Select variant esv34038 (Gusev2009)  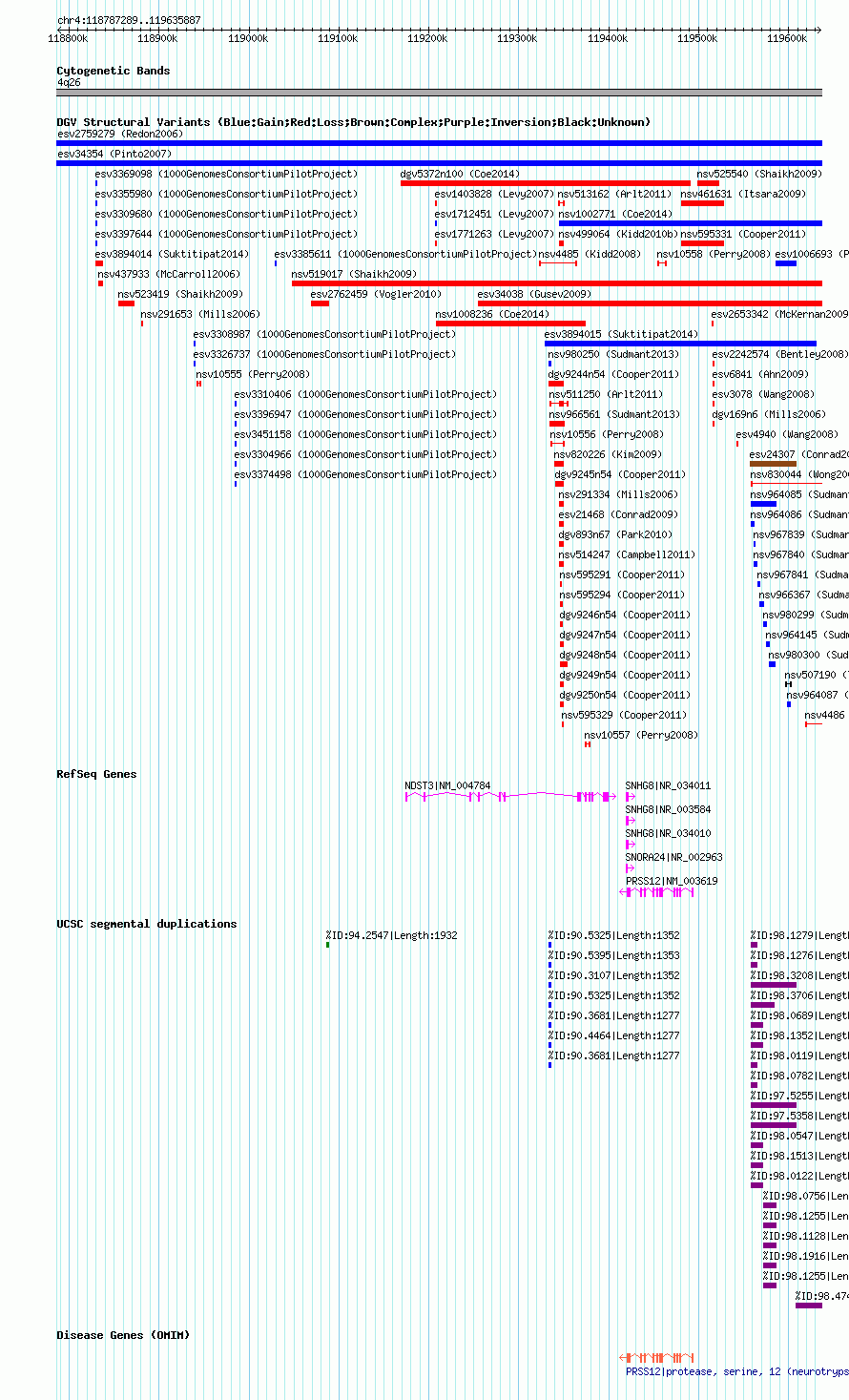click(534, 294)
